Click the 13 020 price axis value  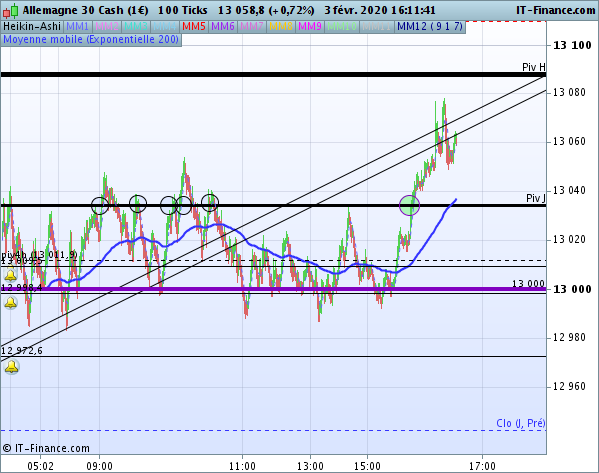pos(569,239)
